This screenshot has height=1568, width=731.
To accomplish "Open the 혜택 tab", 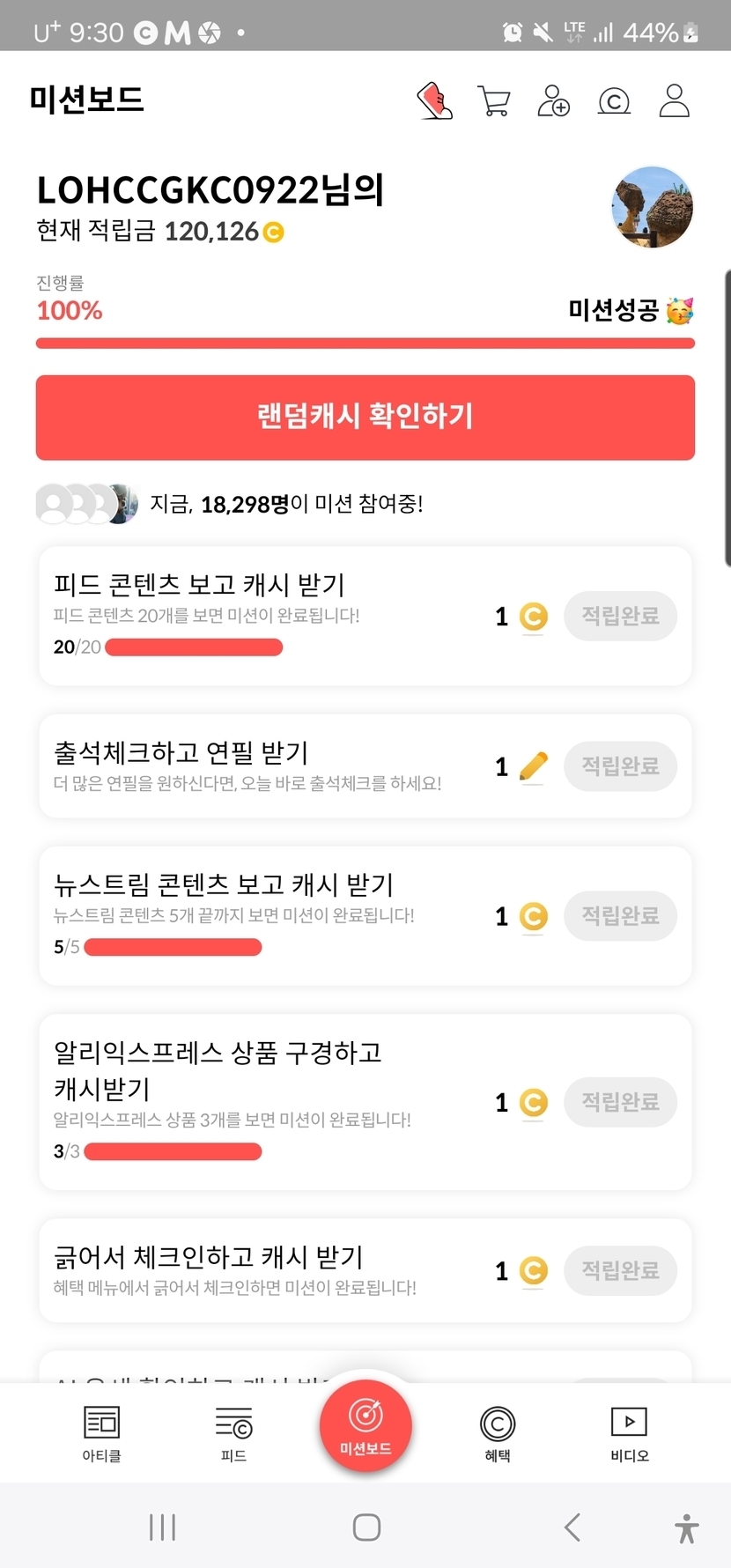I will click(498, 1432).
